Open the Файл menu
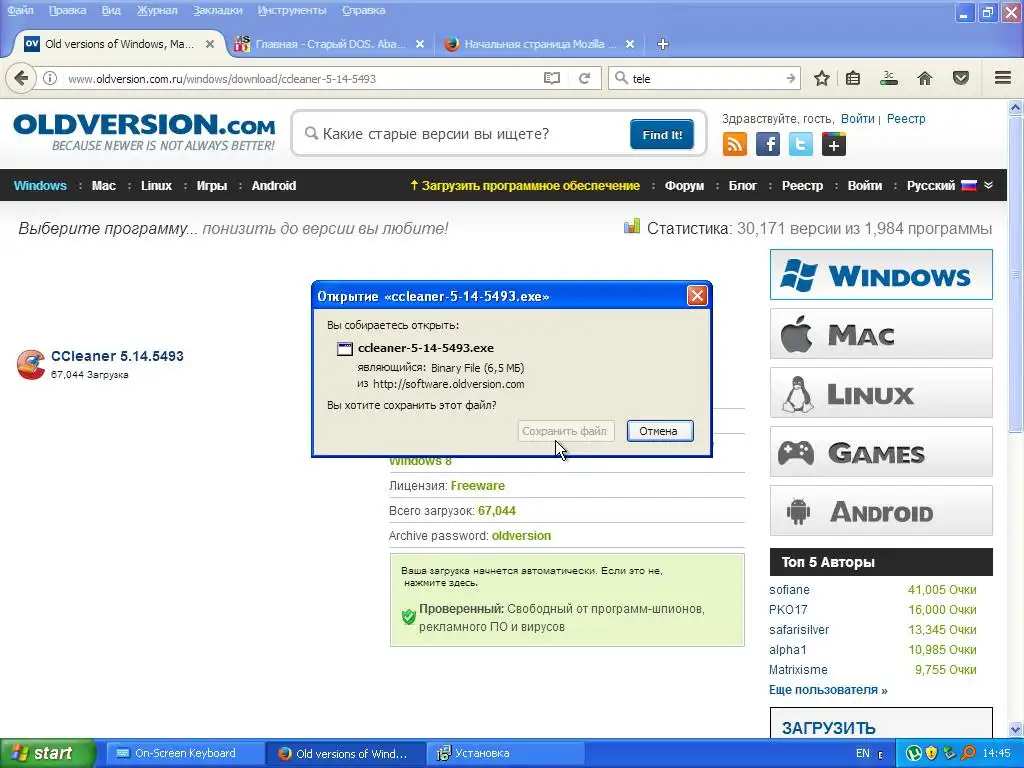This screenshot has height=768, width=1024. coord(20,10)
